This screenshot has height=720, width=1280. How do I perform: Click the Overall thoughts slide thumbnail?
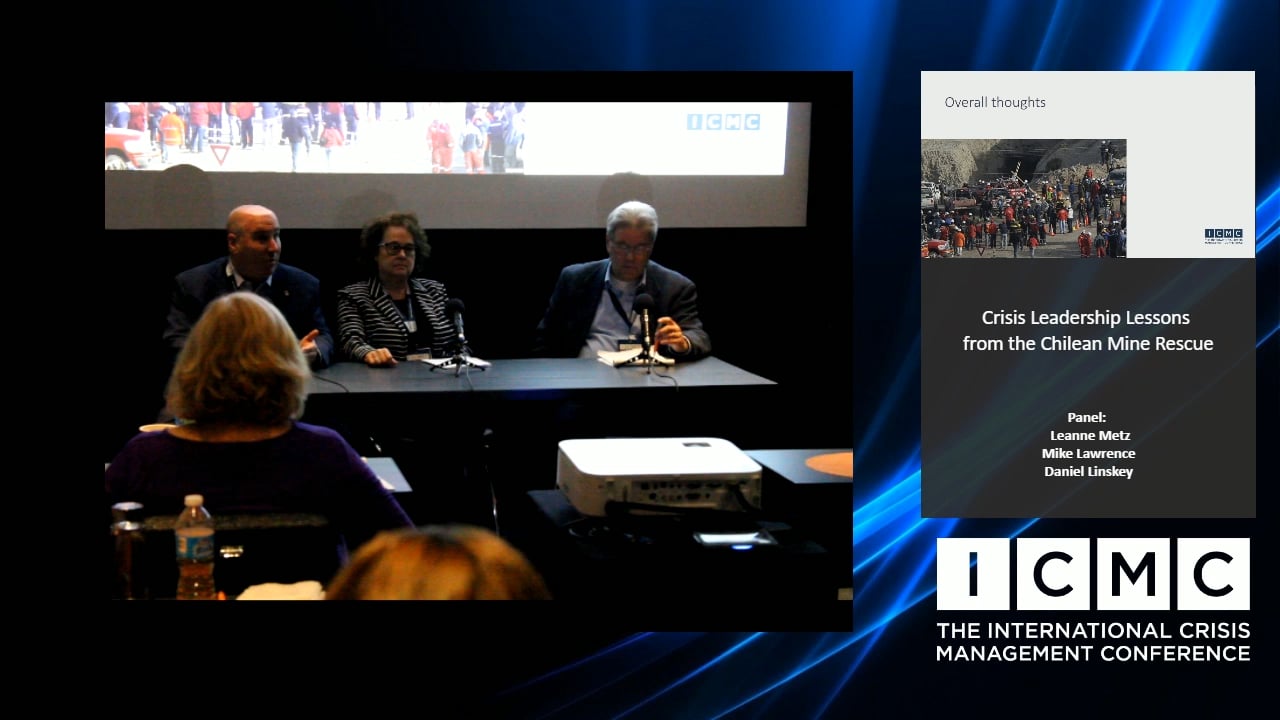(x=1088, y=164)
